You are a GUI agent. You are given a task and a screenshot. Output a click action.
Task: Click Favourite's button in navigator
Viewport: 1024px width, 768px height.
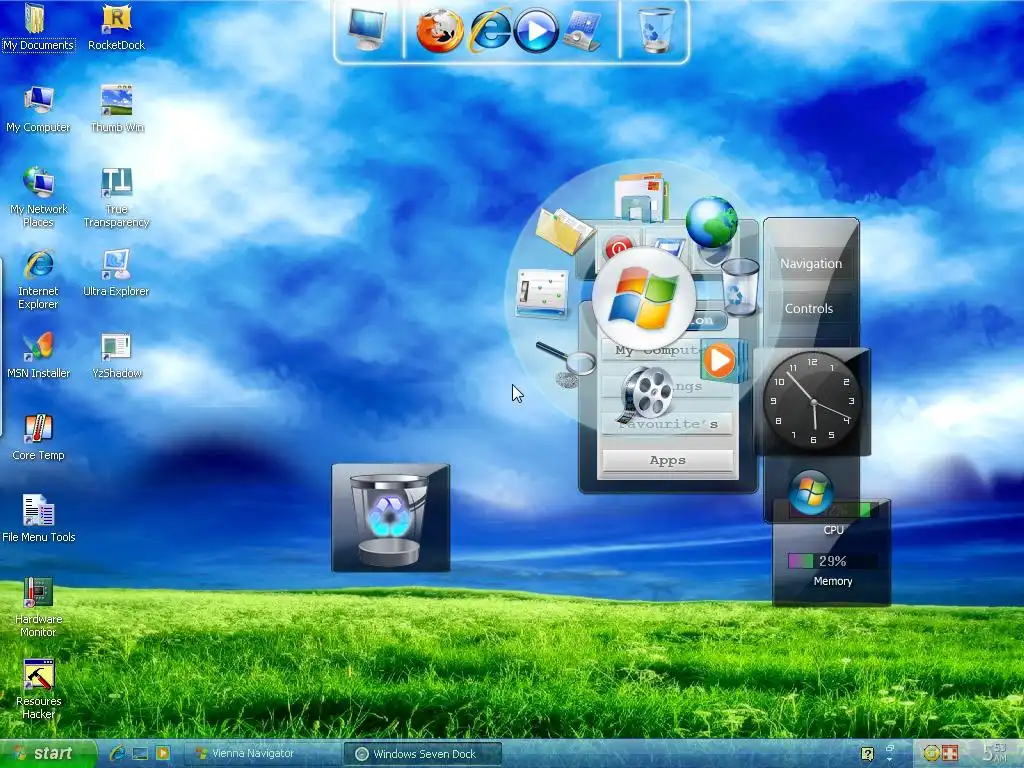pyautogui.click(x=667, y=424)
